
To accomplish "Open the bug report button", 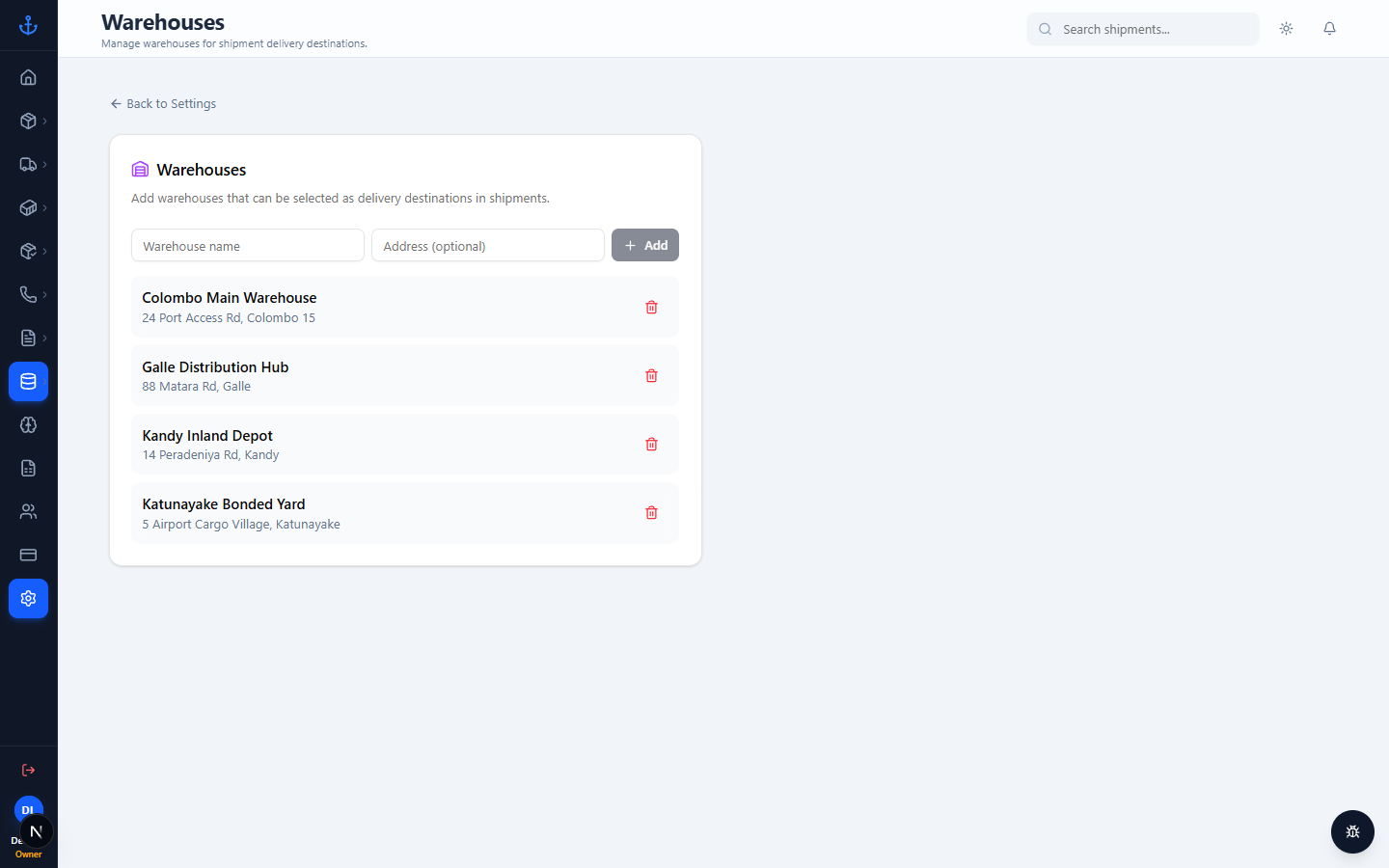I will [x=1352, y=831].
